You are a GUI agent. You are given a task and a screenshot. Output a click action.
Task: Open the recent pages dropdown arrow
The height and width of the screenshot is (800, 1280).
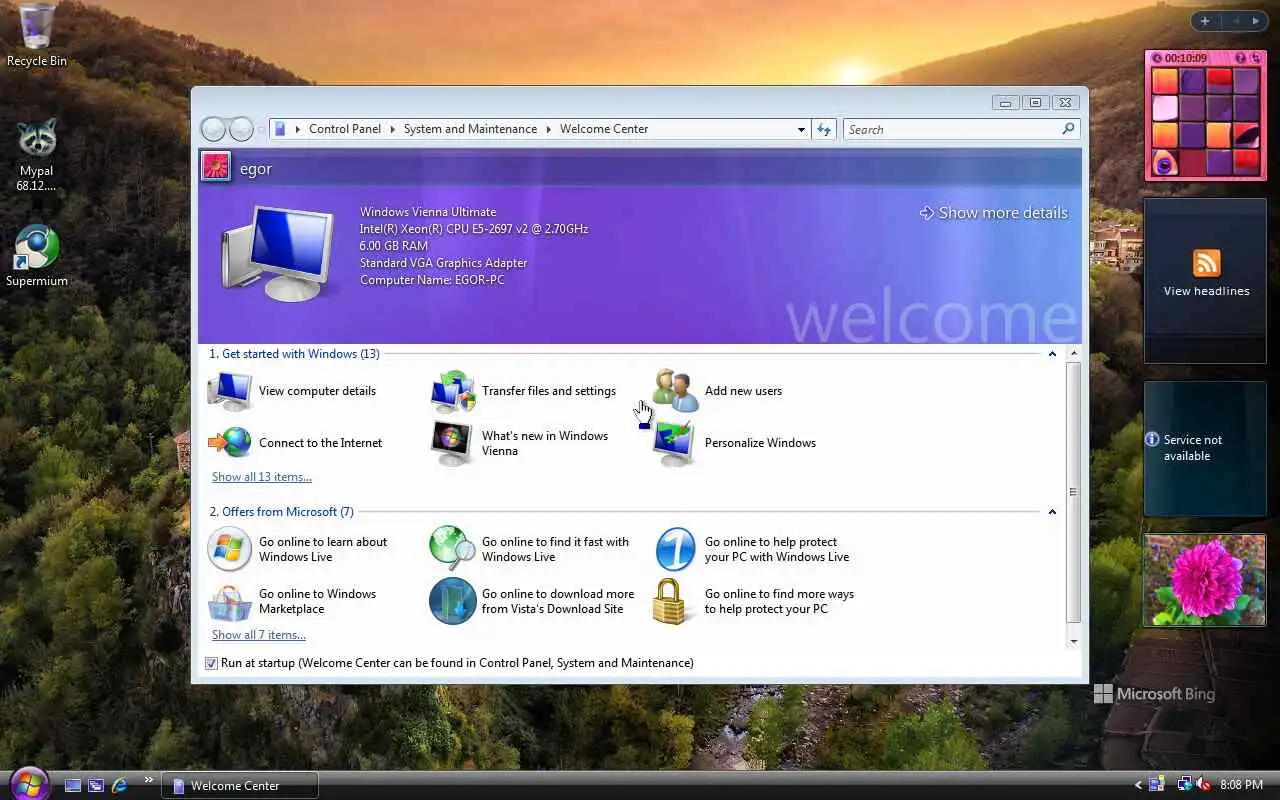tap(262, 129)
